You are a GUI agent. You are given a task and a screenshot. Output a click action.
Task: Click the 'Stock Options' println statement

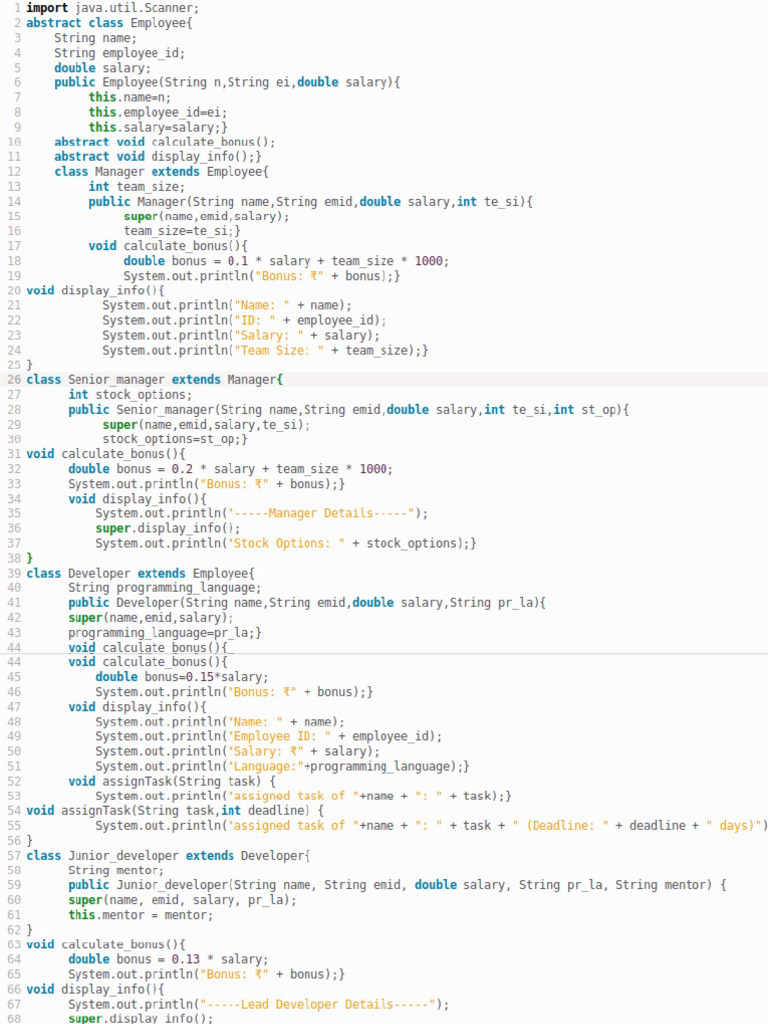(x=285, y=543)
